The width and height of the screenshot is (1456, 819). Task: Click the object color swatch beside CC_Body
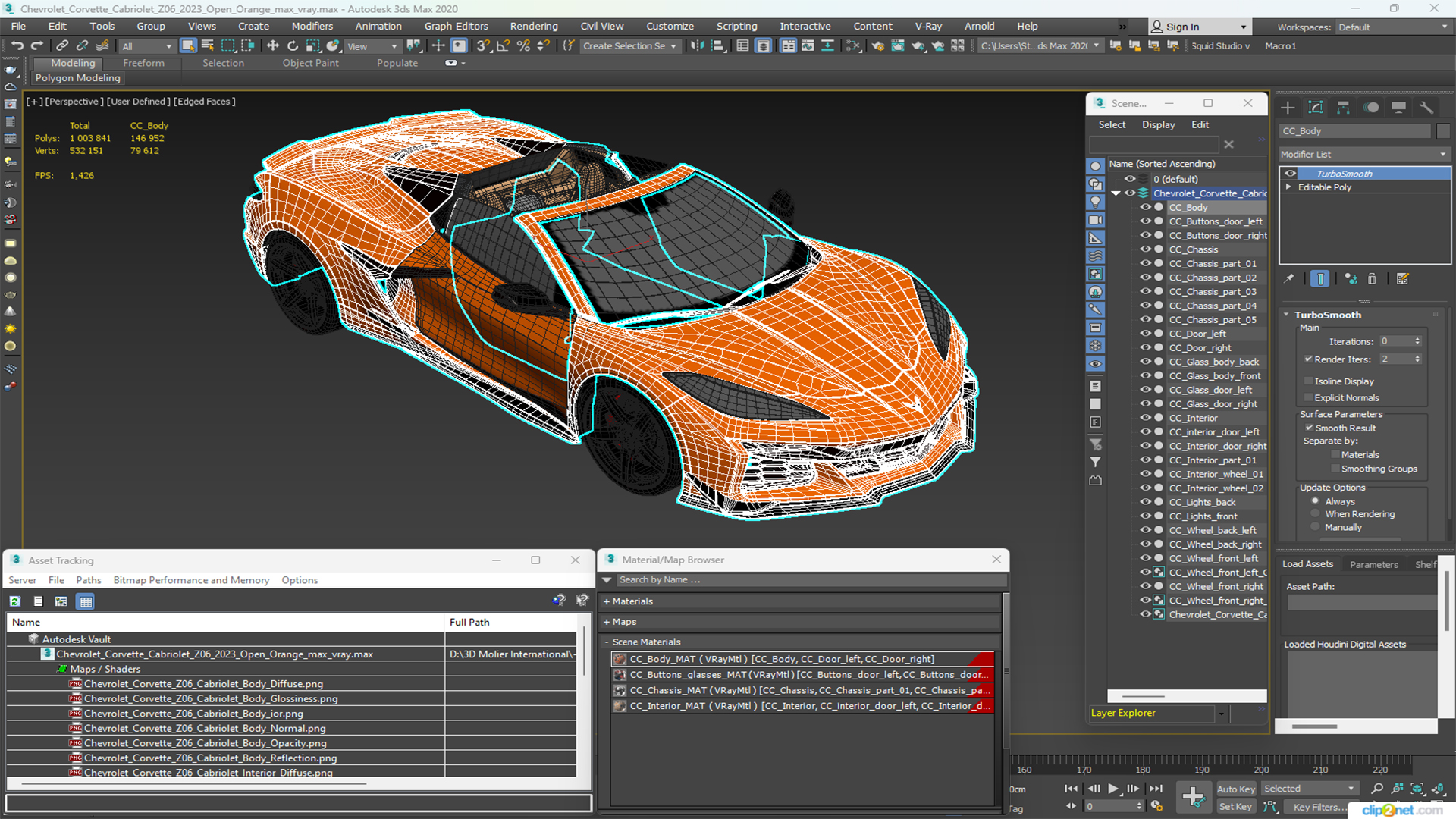point(1443,131)
